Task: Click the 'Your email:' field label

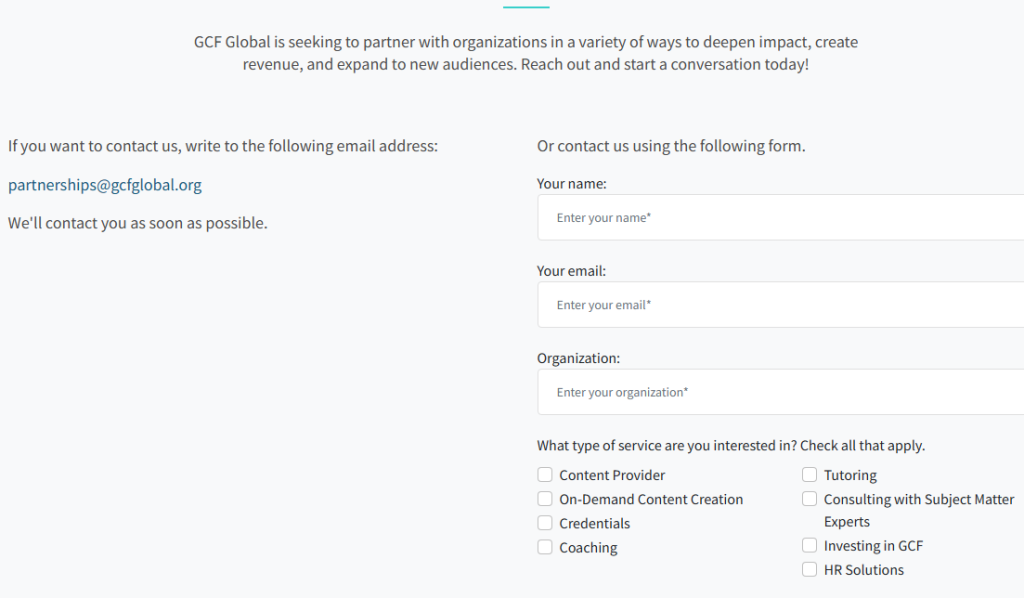Action: point(572,271)
